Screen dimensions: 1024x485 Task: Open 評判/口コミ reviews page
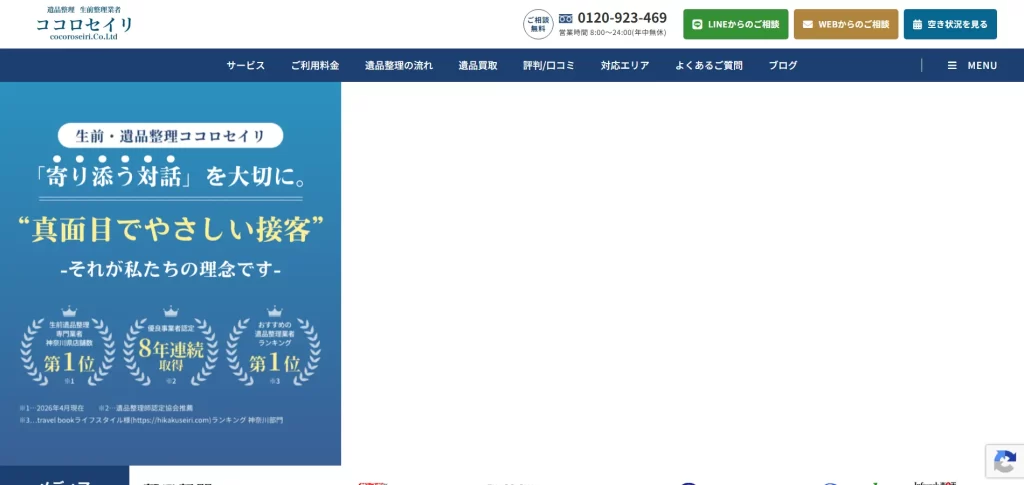[x=549, y=65]
